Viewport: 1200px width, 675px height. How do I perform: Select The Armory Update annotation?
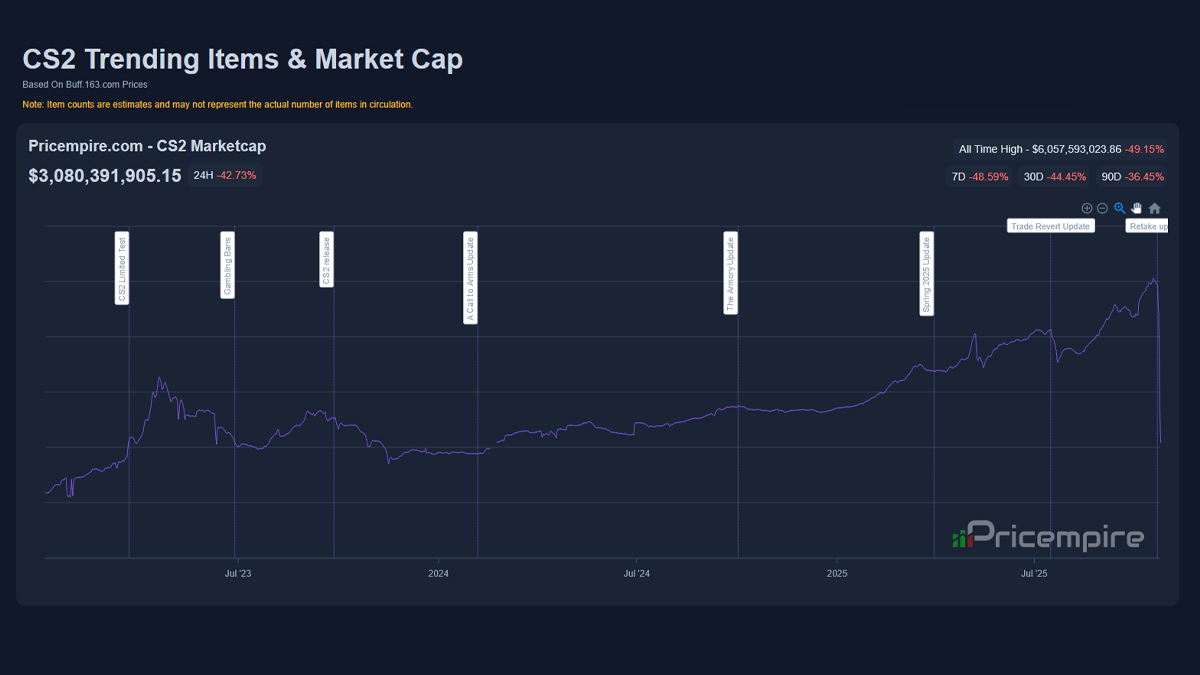point(731,273)
